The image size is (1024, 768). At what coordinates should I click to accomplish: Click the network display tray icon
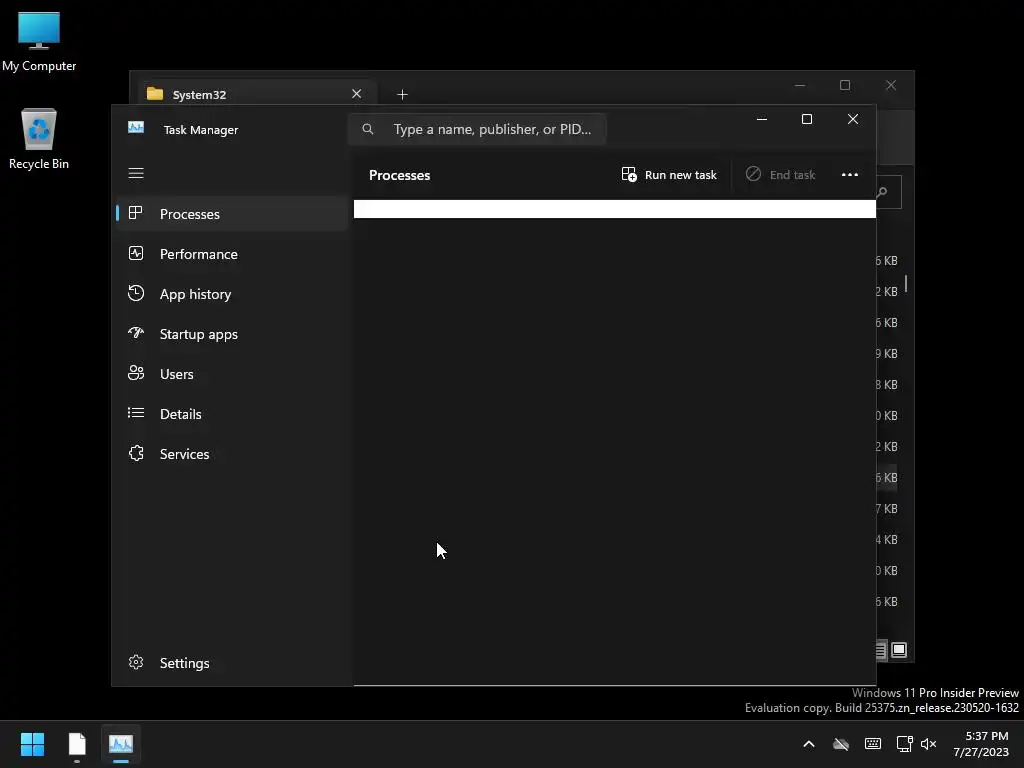tap(904, 744)
